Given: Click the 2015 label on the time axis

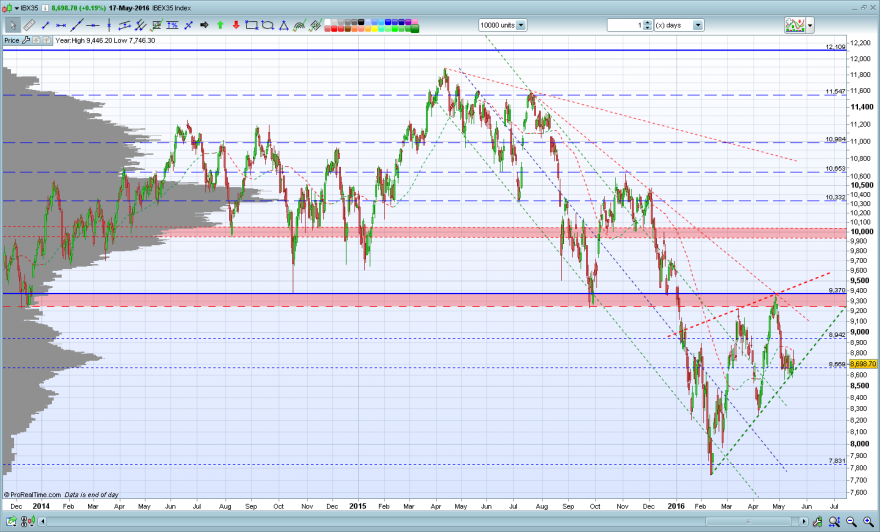Looking at the screenshot, I should click(x=358, y=506).
